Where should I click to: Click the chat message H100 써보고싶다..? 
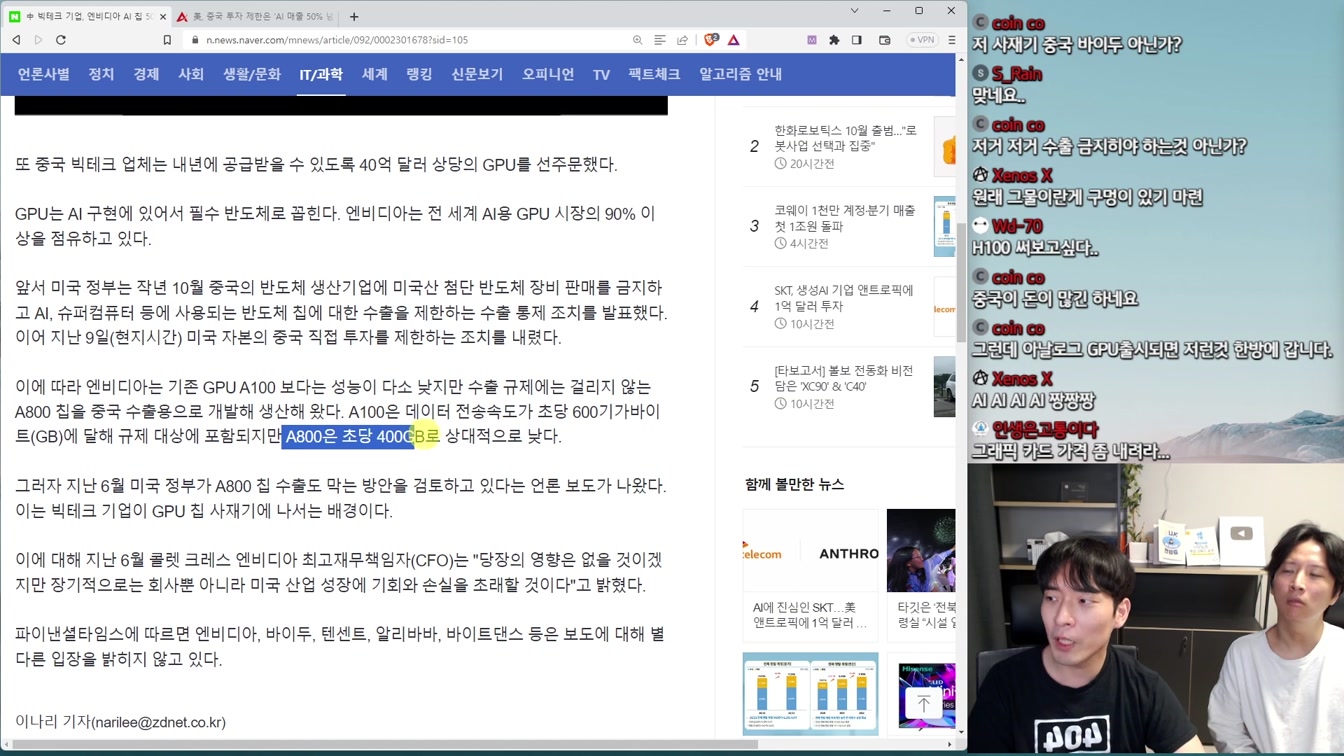coord(1035,248)
